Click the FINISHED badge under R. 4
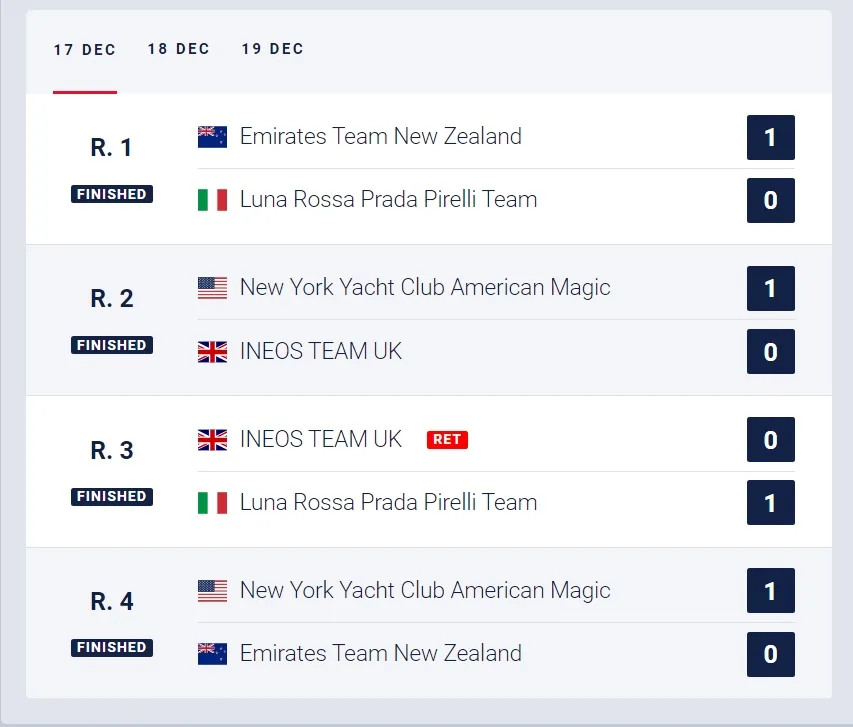This screenshot has height=727, width=853. [112, 648]
